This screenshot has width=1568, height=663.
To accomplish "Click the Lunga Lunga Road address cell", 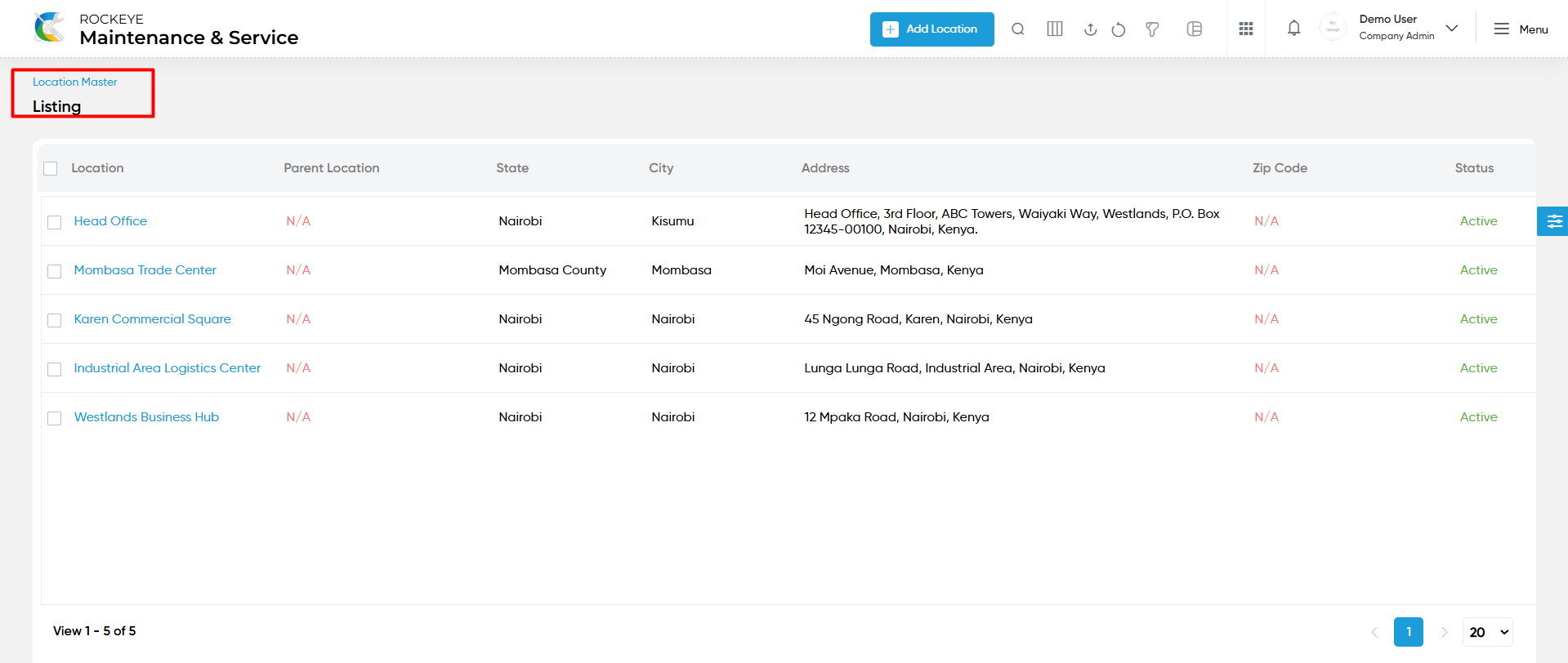I will pos(954,368).
